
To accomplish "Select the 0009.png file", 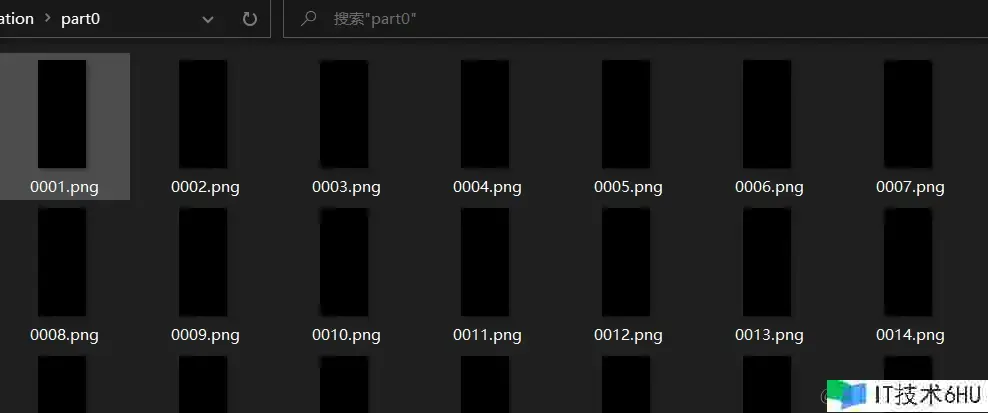I will 205,274.
